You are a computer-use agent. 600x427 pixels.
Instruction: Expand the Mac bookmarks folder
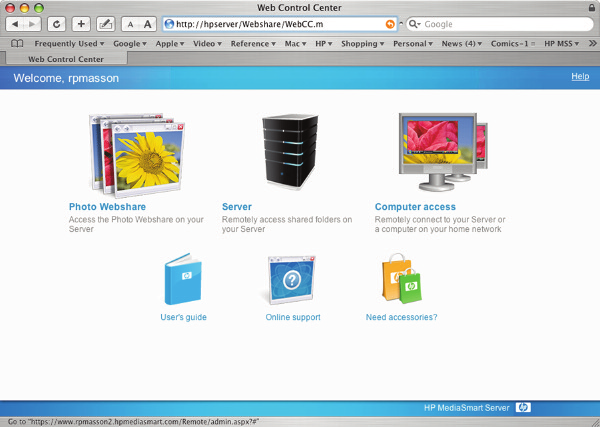pos(295,44)
